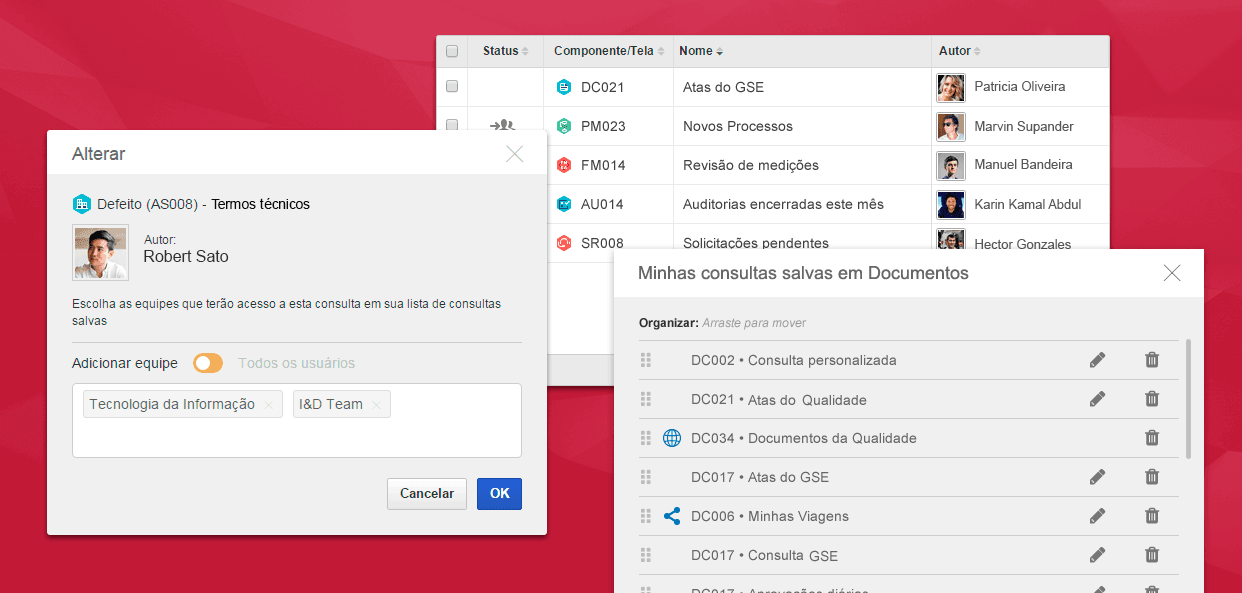Click Patricia Oliveira's avatar
This screenshot has height=593, width=1242.
click(x=951, y=88)
